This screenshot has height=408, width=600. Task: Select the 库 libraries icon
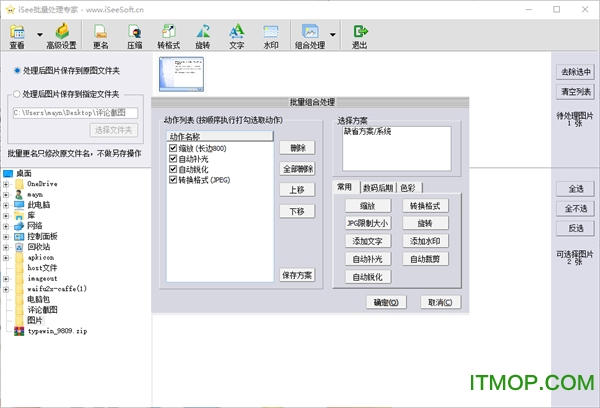click(x=19, y=215)
